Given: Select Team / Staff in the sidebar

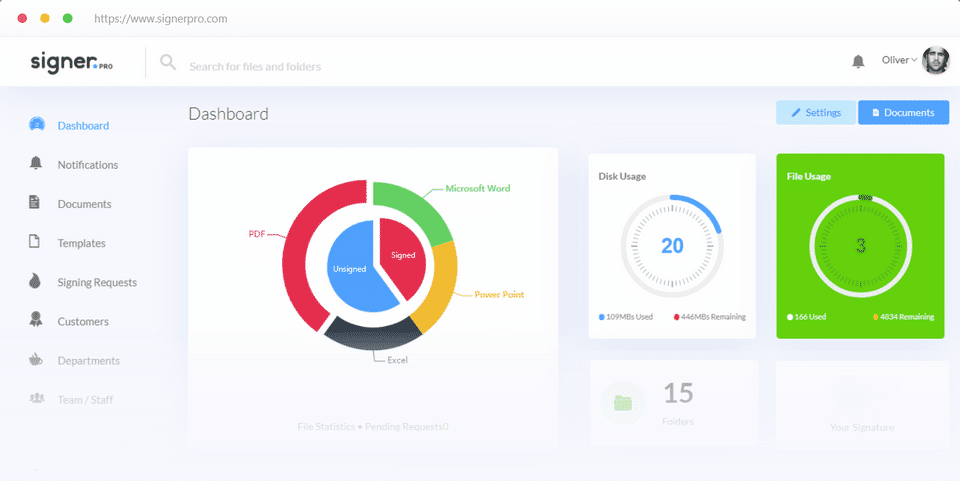Looking at the screenshot, I should point(85,400).
